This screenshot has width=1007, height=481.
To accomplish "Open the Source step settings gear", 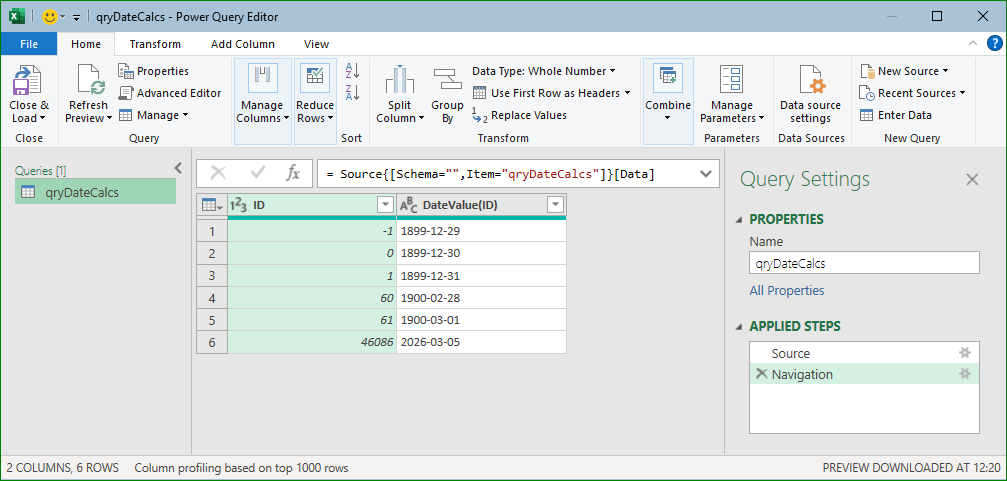I will 964,353.
